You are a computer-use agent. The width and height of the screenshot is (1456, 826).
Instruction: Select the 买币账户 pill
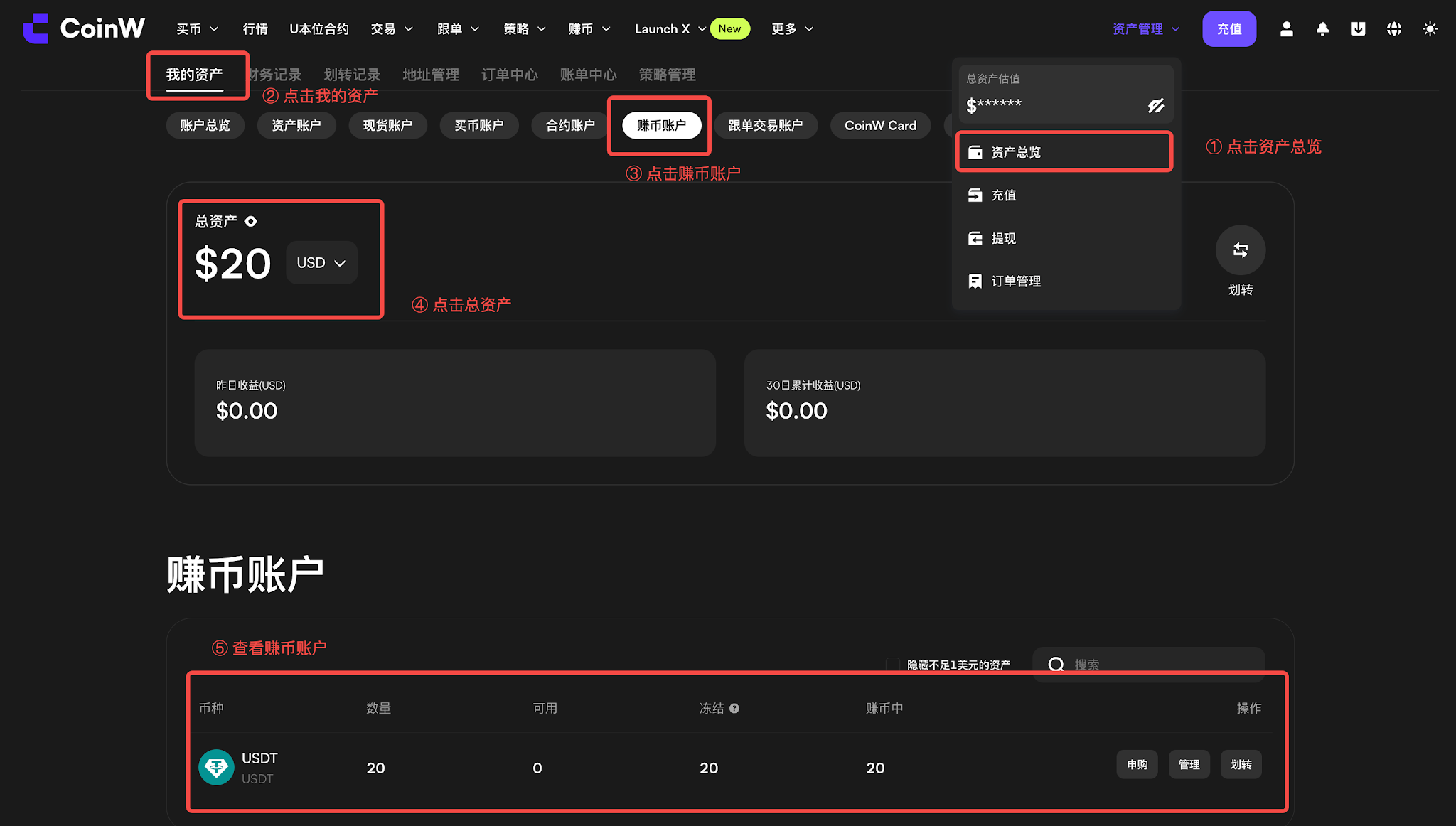(x=479, y=126)
